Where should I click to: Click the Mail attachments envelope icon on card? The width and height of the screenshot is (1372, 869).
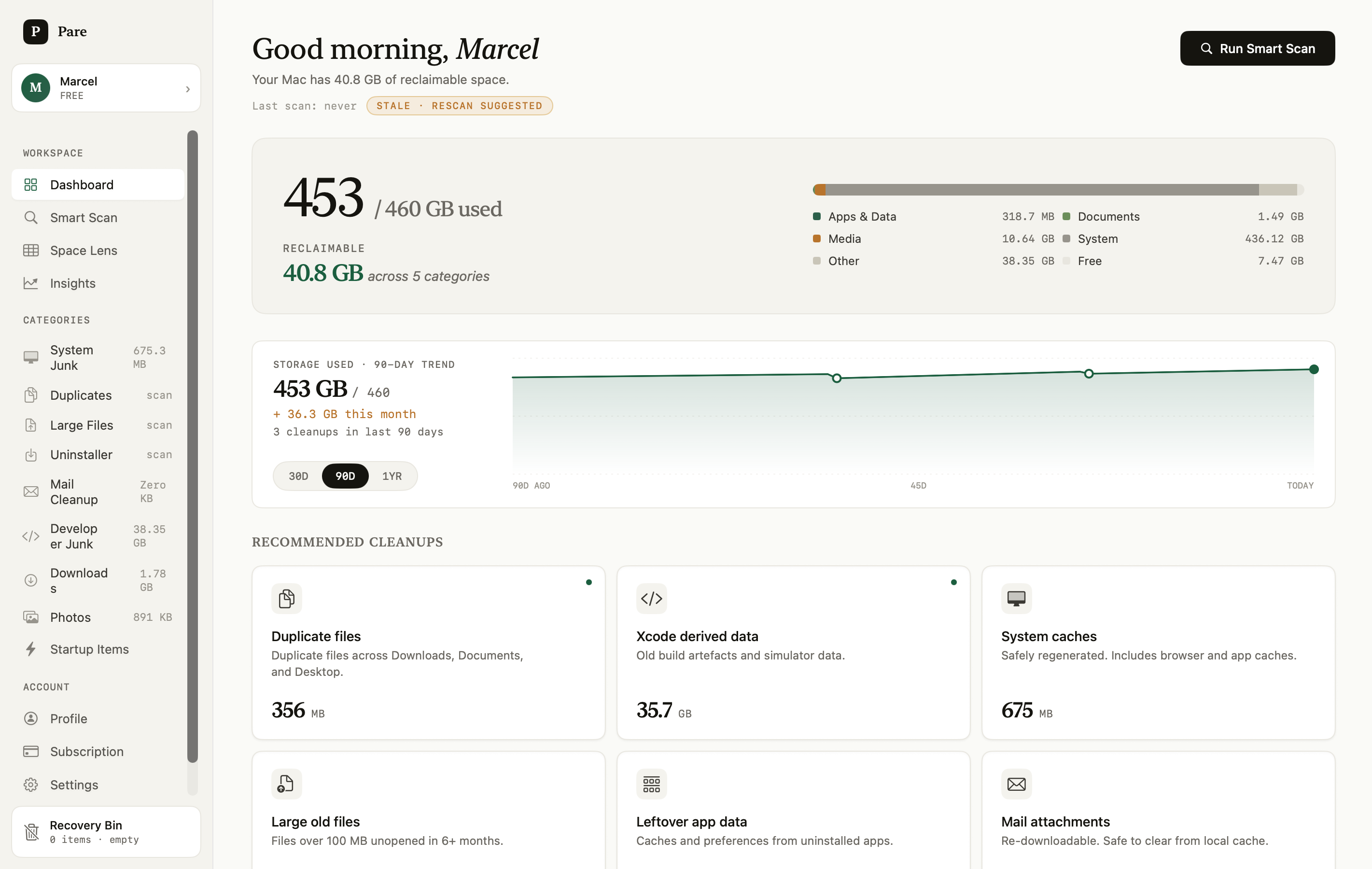1017,784
